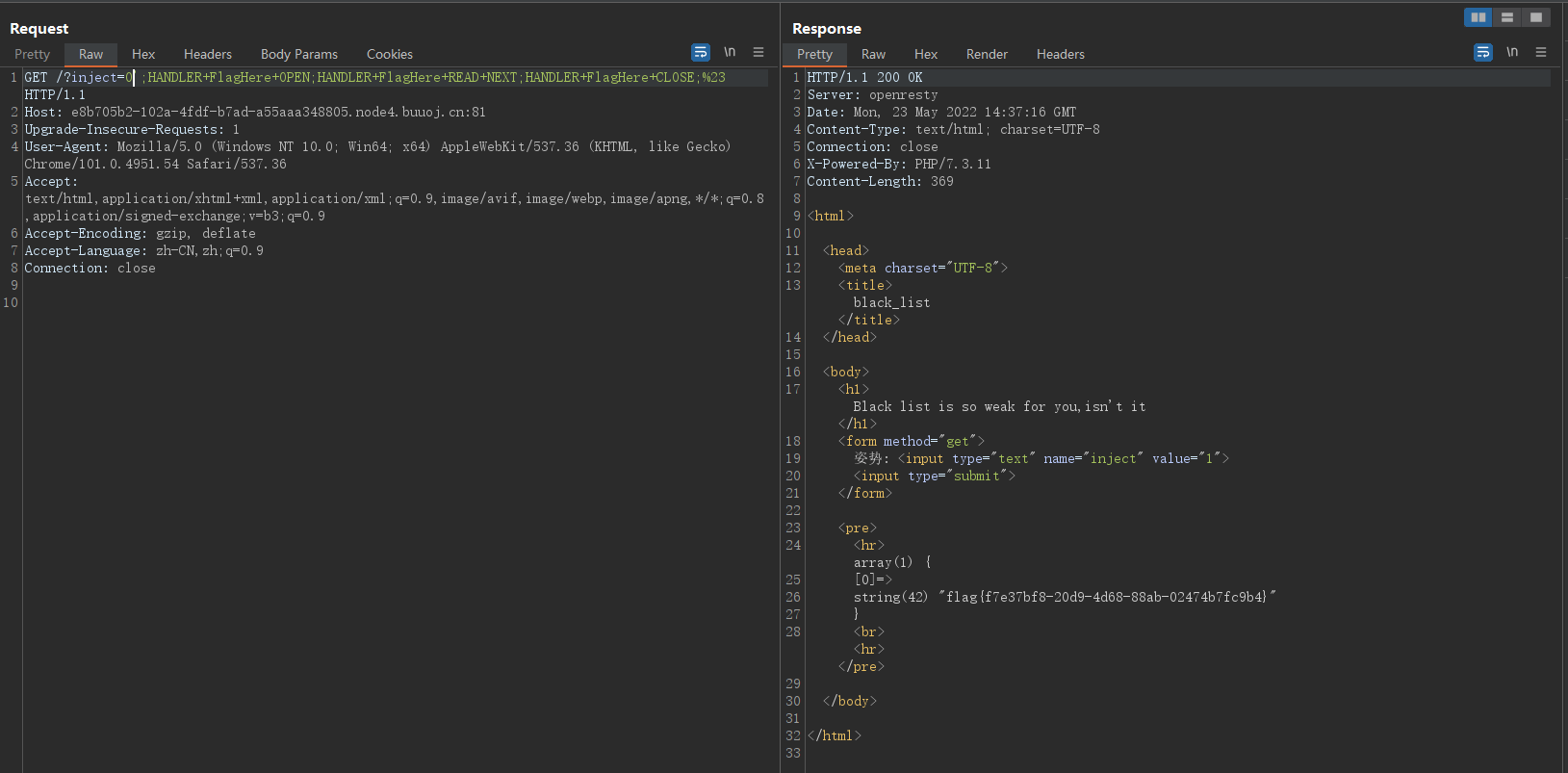
Task: Select Response Pretty tab
Action: [814, 54]
